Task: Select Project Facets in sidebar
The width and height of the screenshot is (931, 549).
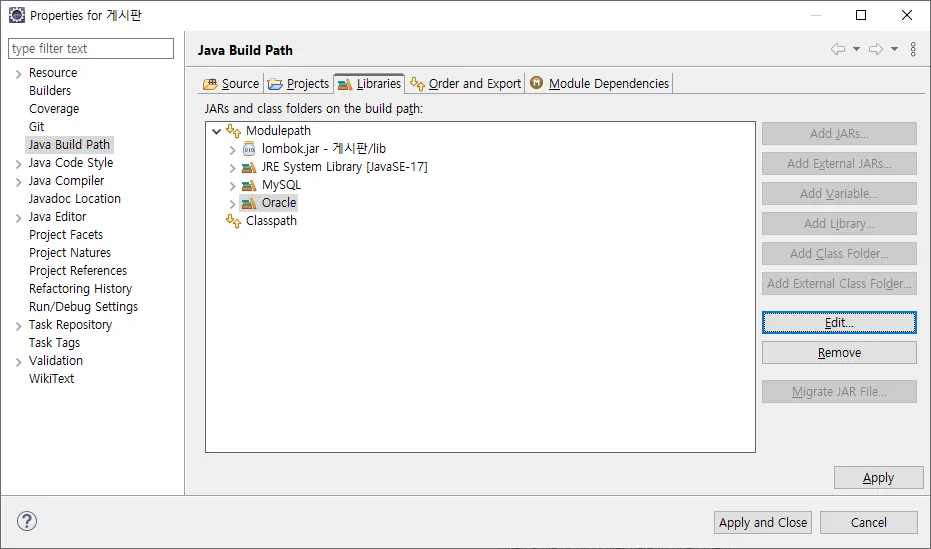Action: (66, 235)
